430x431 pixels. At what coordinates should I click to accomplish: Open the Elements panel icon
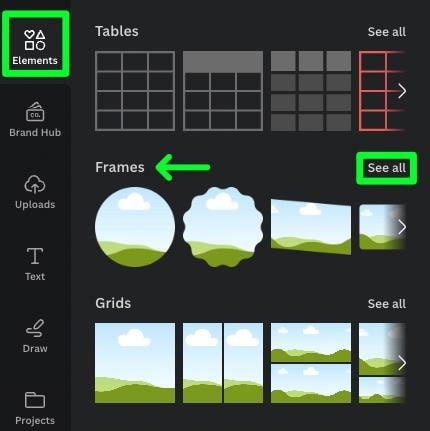(x=35, y=40)
